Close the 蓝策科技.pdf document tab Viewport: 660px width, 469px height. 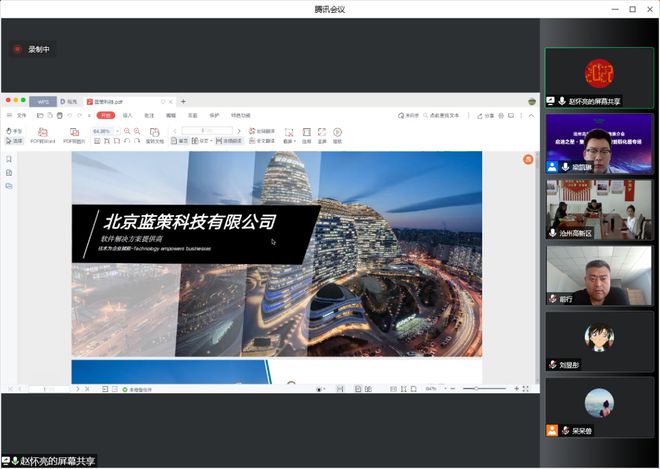click(171, 101)
